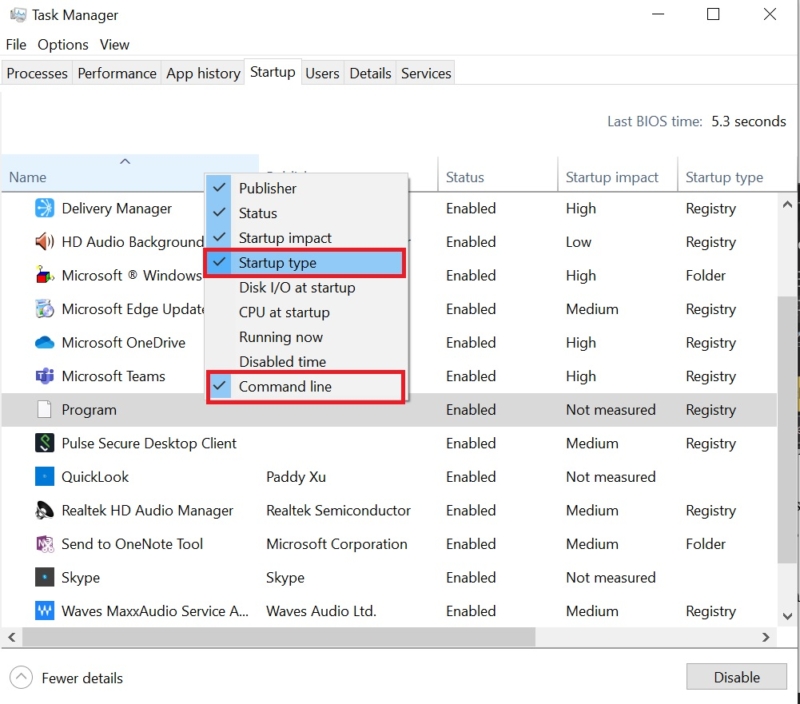Click the Disable button

coord(736,677)
